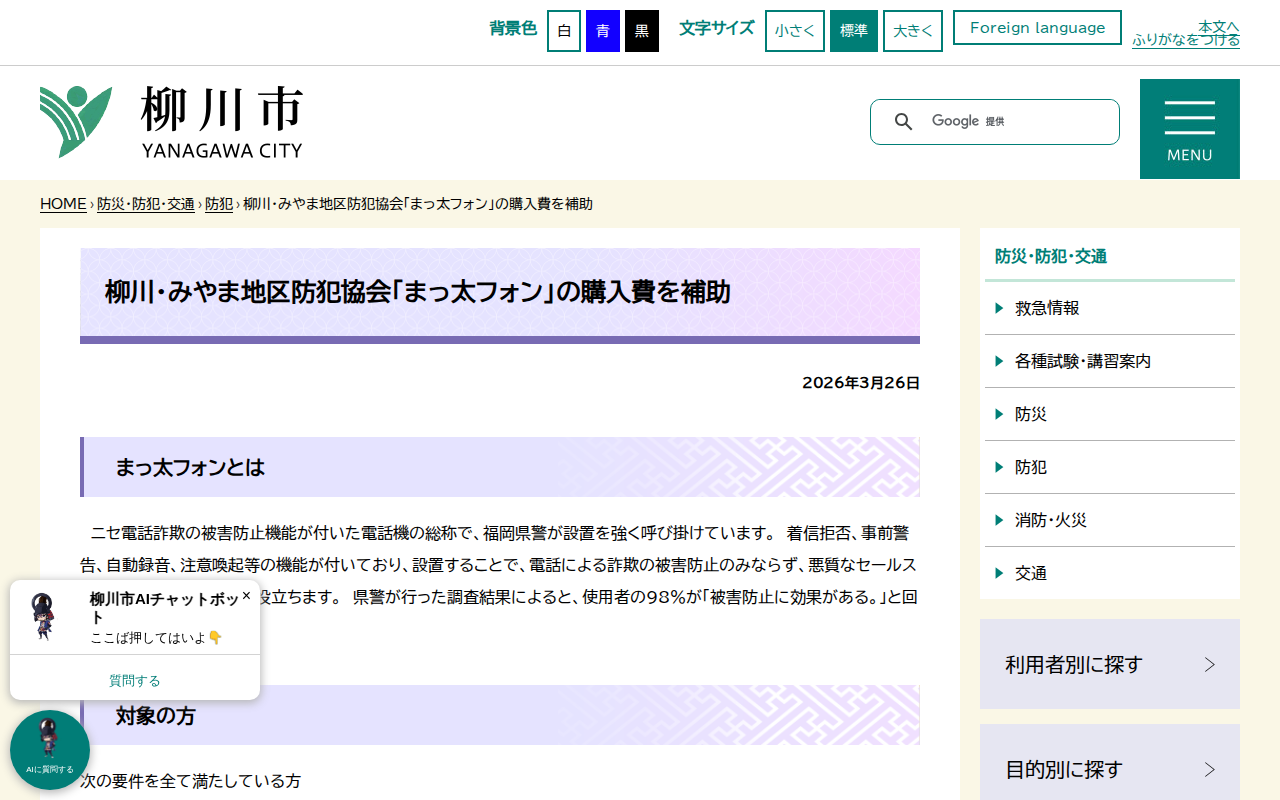
Task: Go to HOME breadcrumb link
Action: (x=63, y=204)
